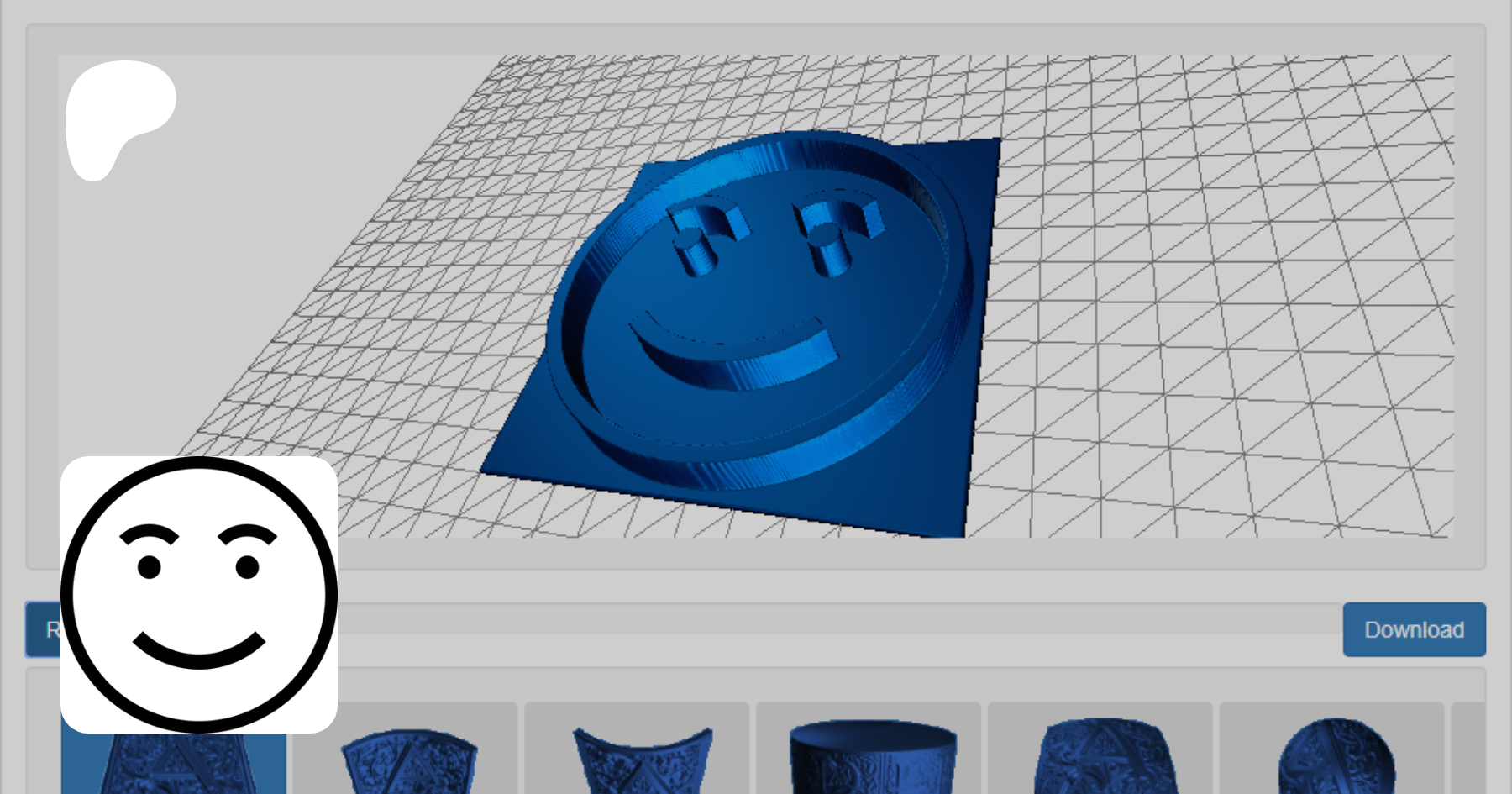Click the left eye dot of 2D smiley

(x=150, y=567)
